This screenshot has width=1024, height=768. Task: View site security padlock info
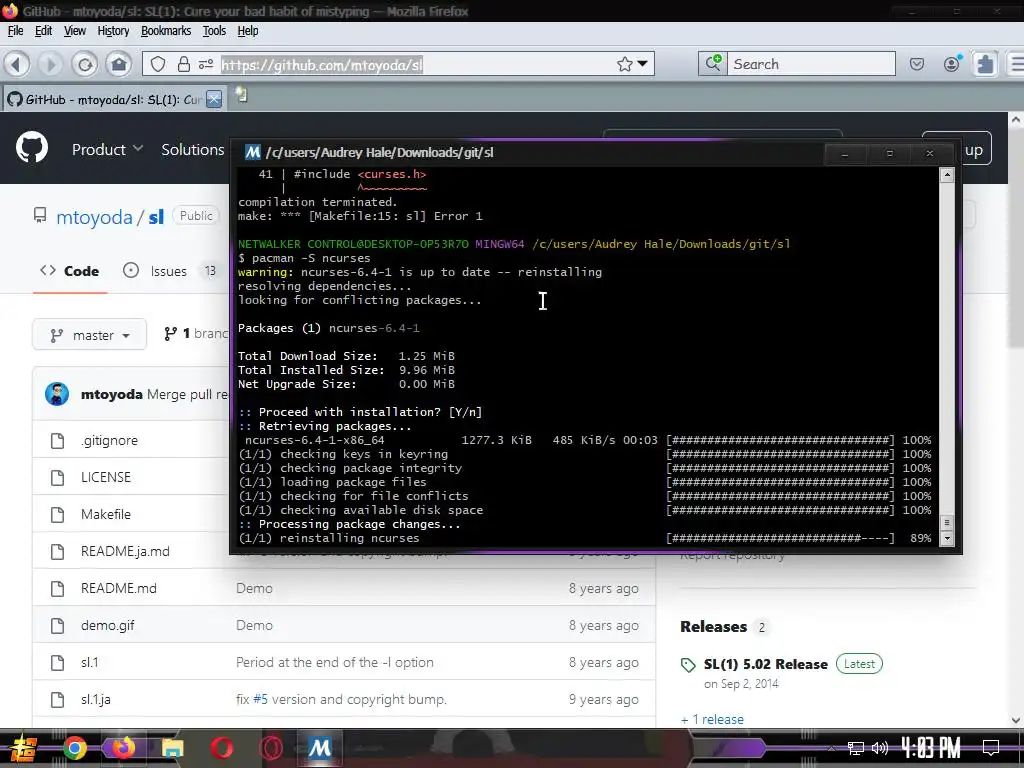click(x=184, y=64)
